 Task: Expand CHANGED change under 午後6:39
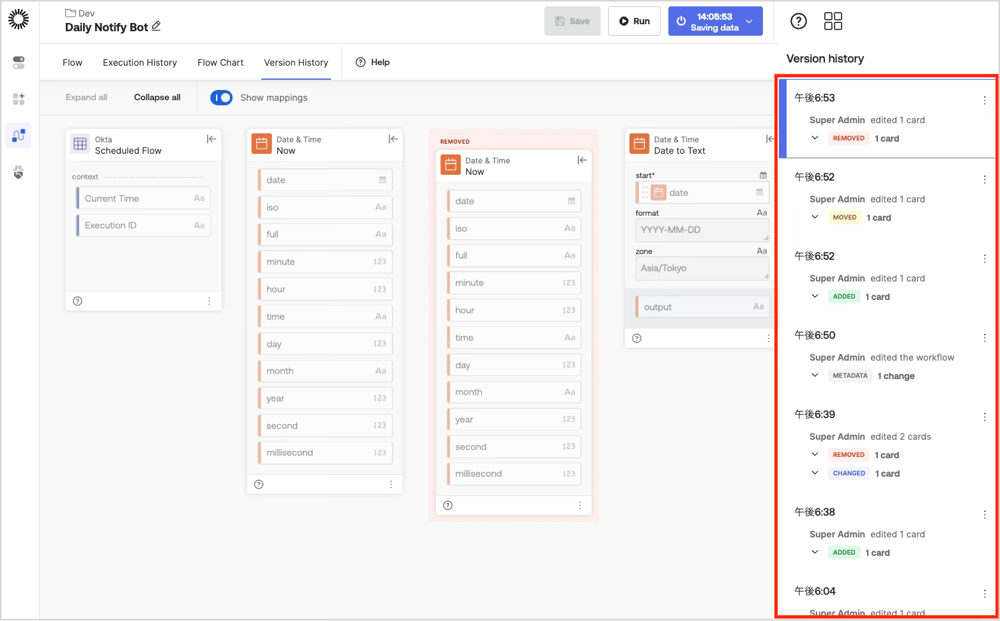click(x=814, y=473)
